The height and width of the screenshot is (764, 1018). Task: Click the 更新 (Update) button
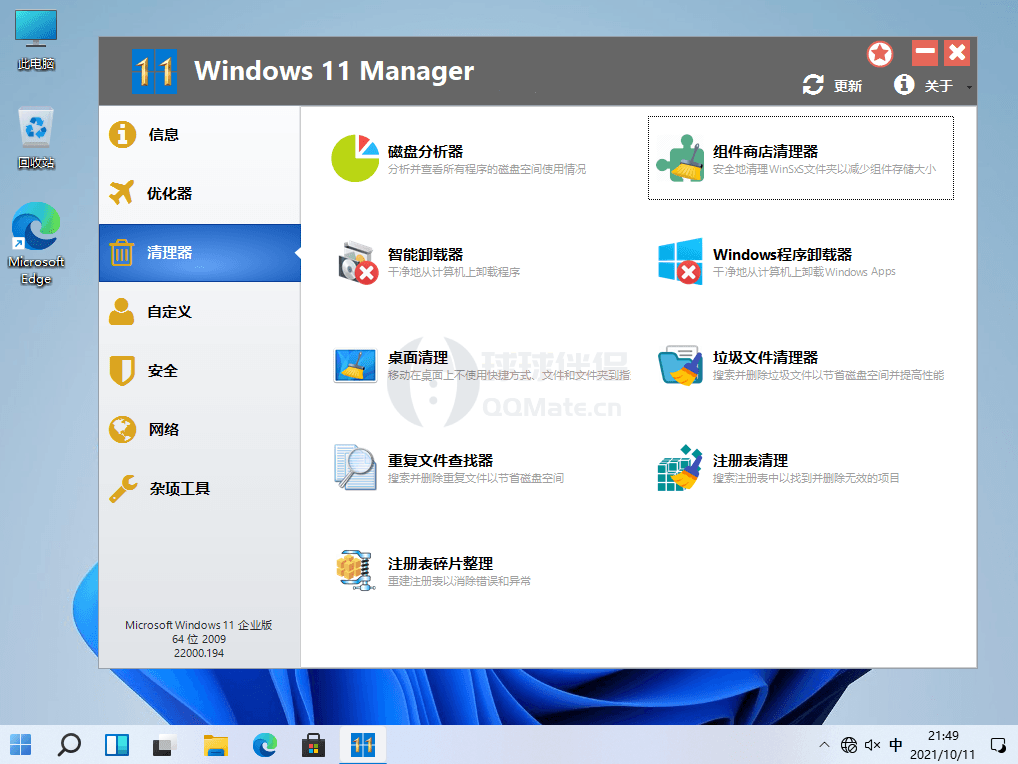coord(833,86)
